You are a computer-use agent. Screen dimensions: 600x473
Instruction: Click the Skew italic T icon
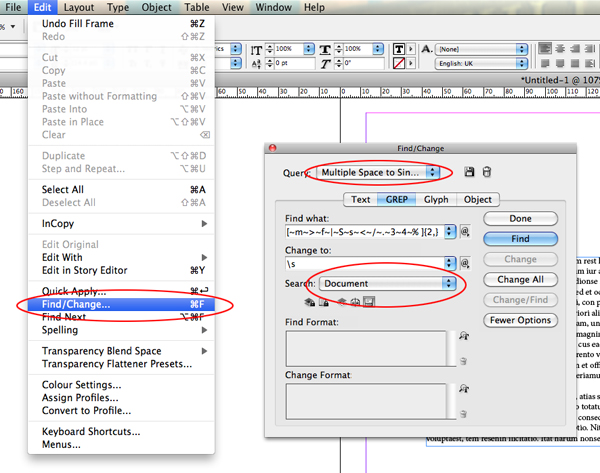click(x=325, y=64)
